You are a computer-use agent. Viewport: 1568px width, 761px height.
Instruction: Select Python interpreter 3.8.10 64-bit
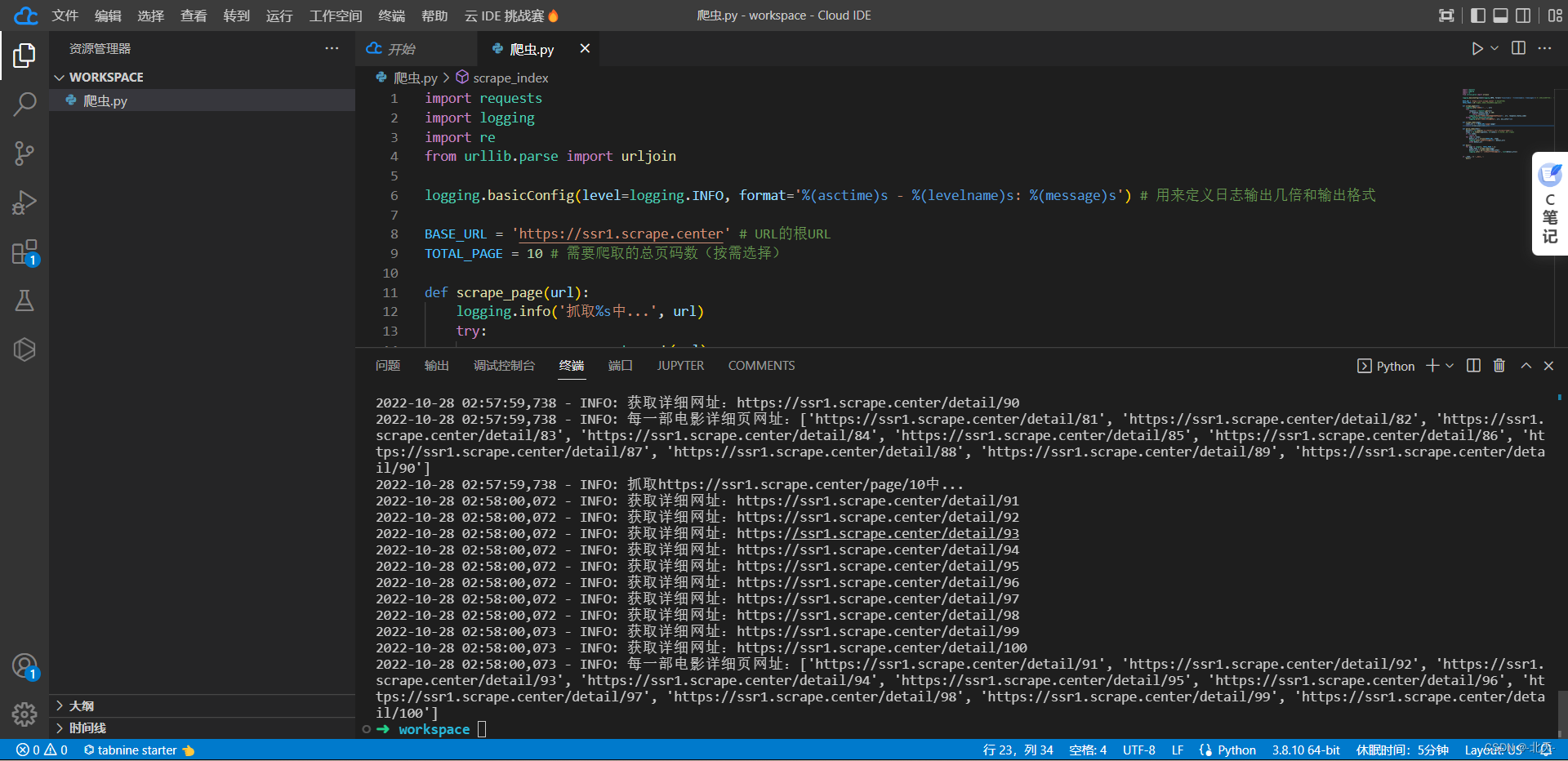click(1306, 750)
